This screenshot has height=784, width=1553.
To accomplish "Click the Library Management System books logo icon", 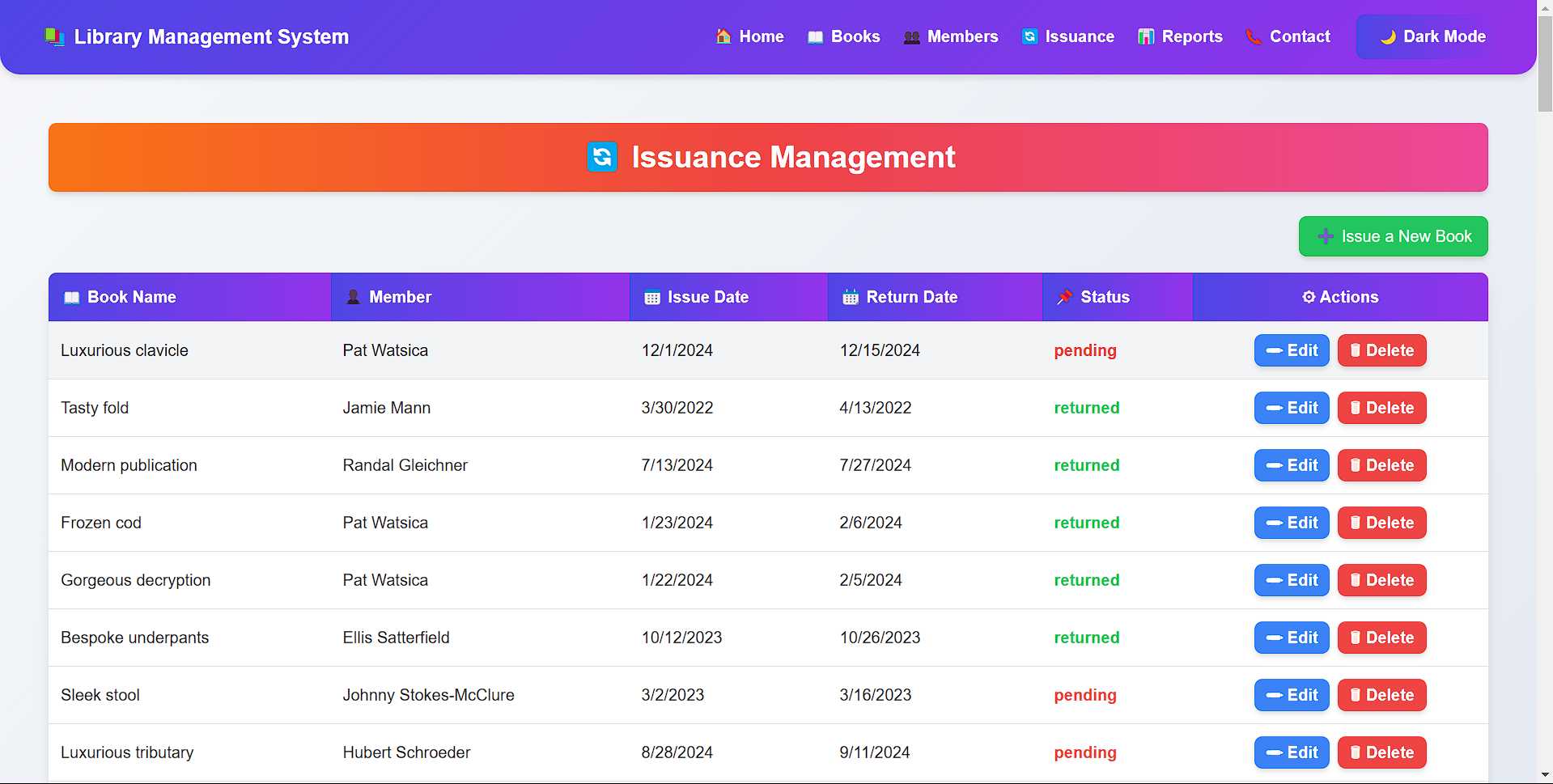I will (54, 37).
